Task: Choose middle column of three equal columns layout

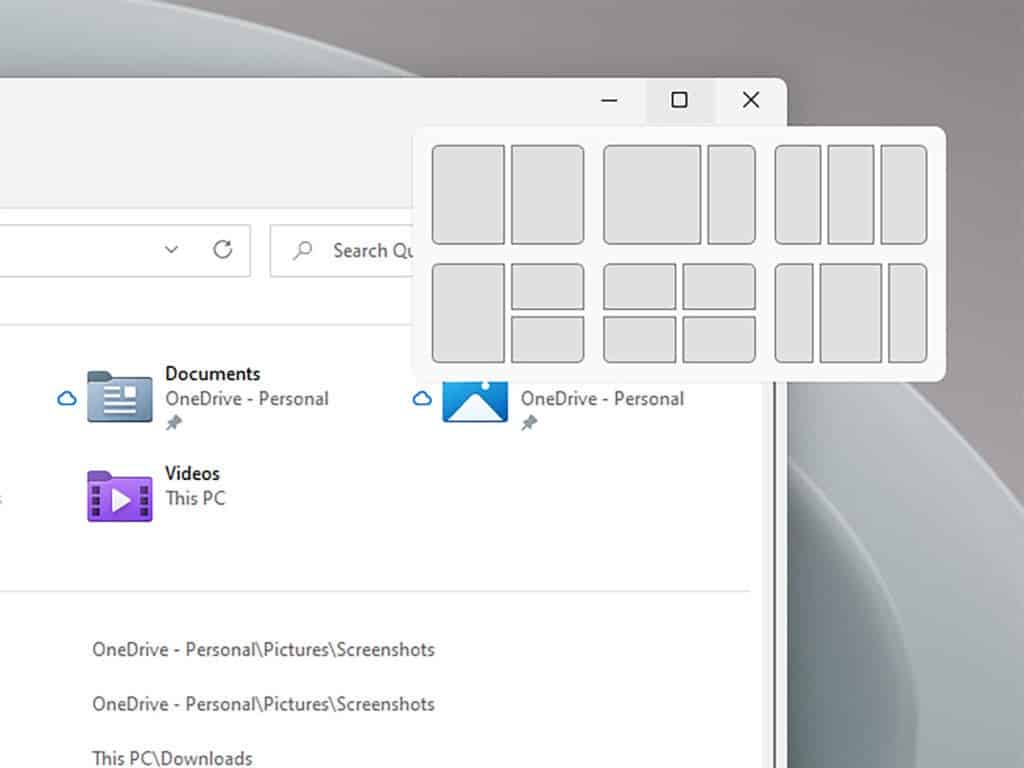Action: point(850,194)
